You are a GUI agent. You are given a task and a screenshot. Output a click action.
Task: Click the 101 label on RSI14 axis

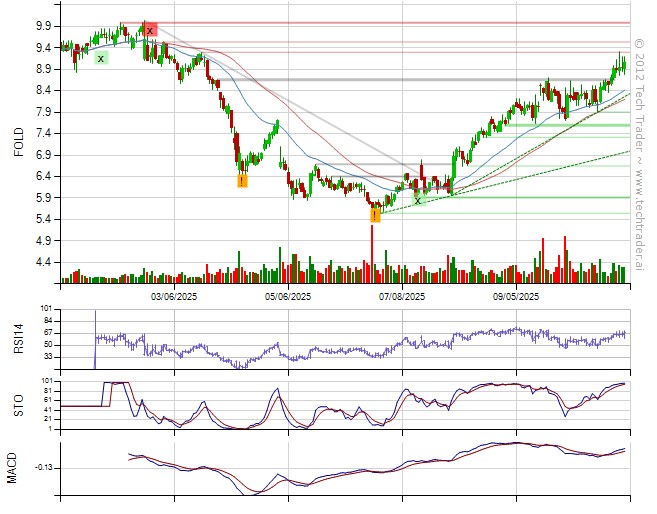pyautogui.click(x=46, y=309)
